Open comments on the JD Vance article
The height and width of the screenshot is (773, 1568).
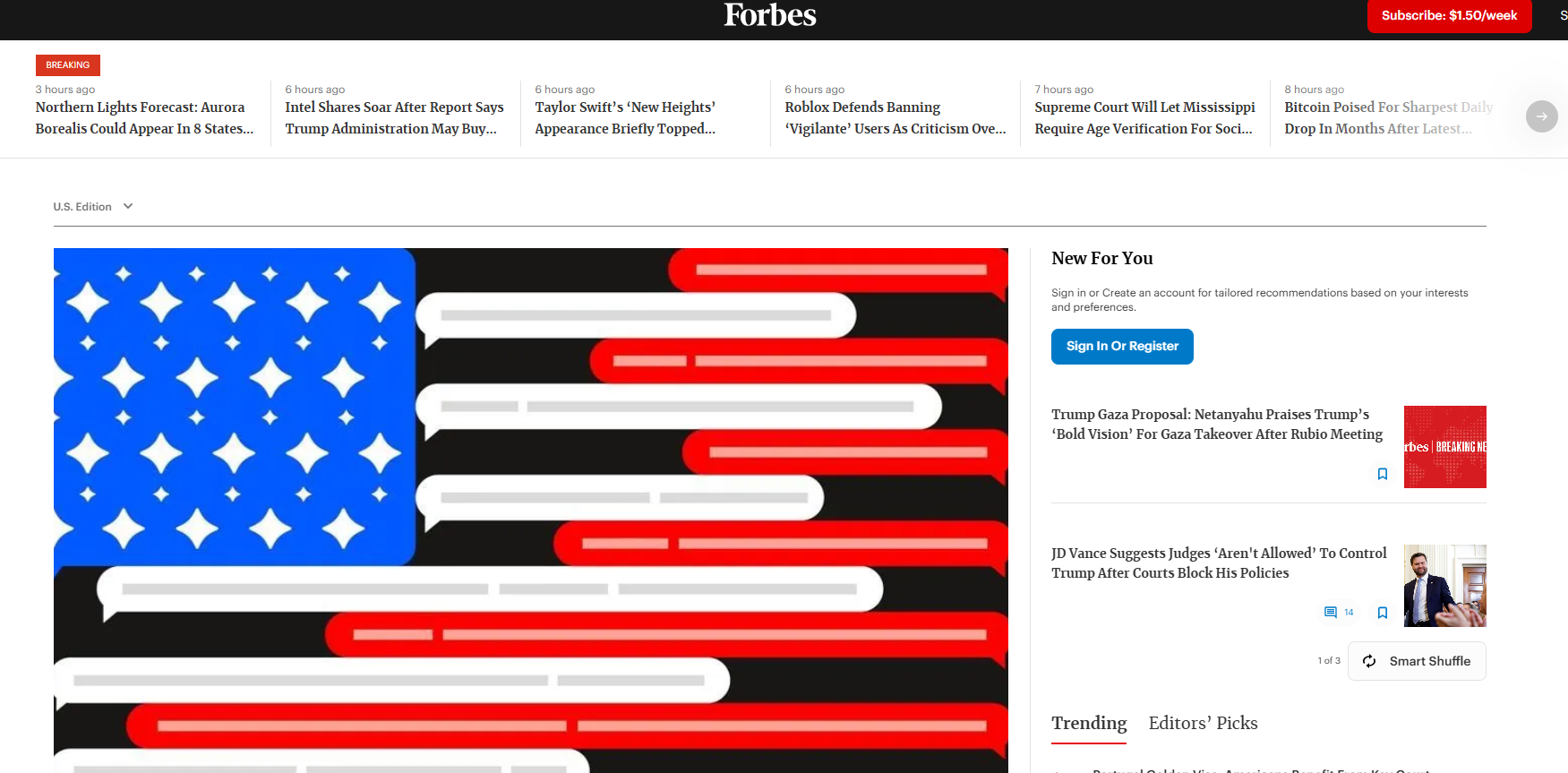tap(1339, 613)
